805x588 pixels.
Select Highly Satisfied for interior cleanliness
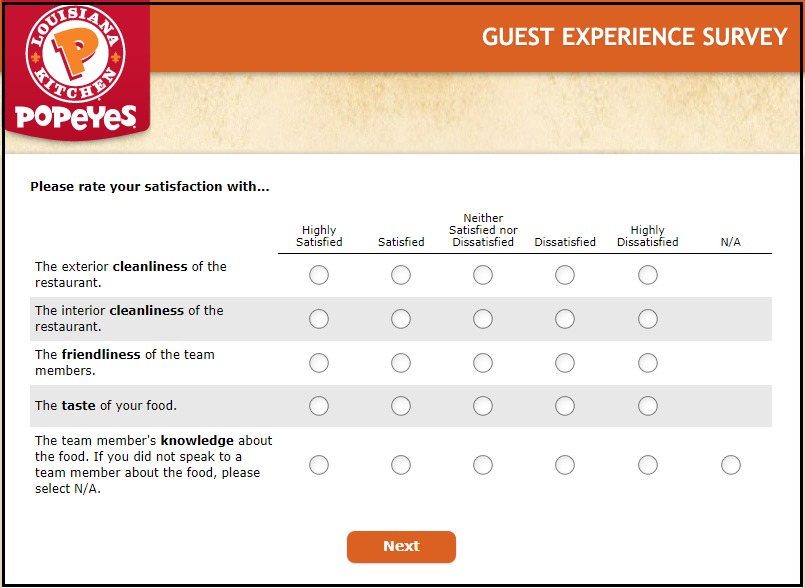[318, 319]
